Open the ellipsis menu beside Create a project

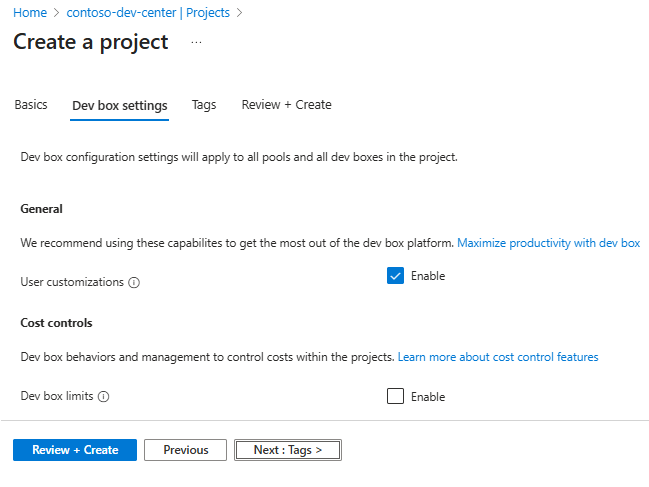196,42
